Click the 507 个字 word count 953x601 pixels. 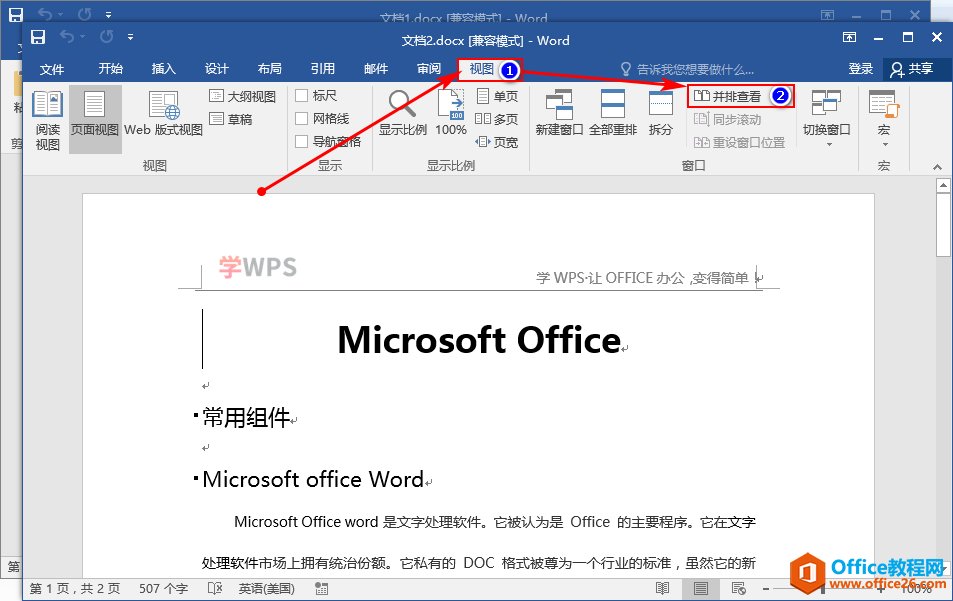click(x=163, y=588)
